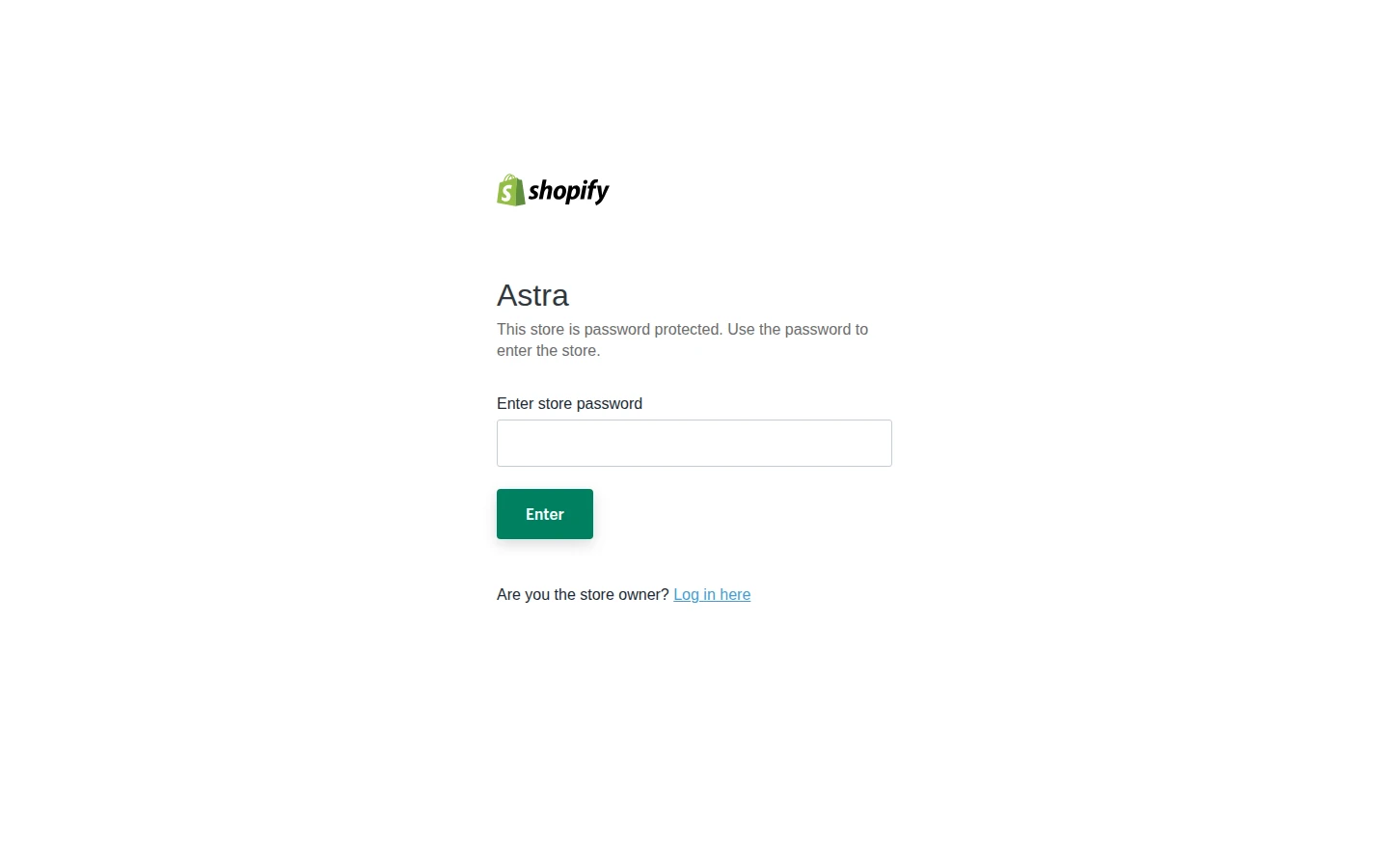Viewport: 1389px width, 868px height.
Task: Click the word "here" in the login link
Action: (735, 594)
